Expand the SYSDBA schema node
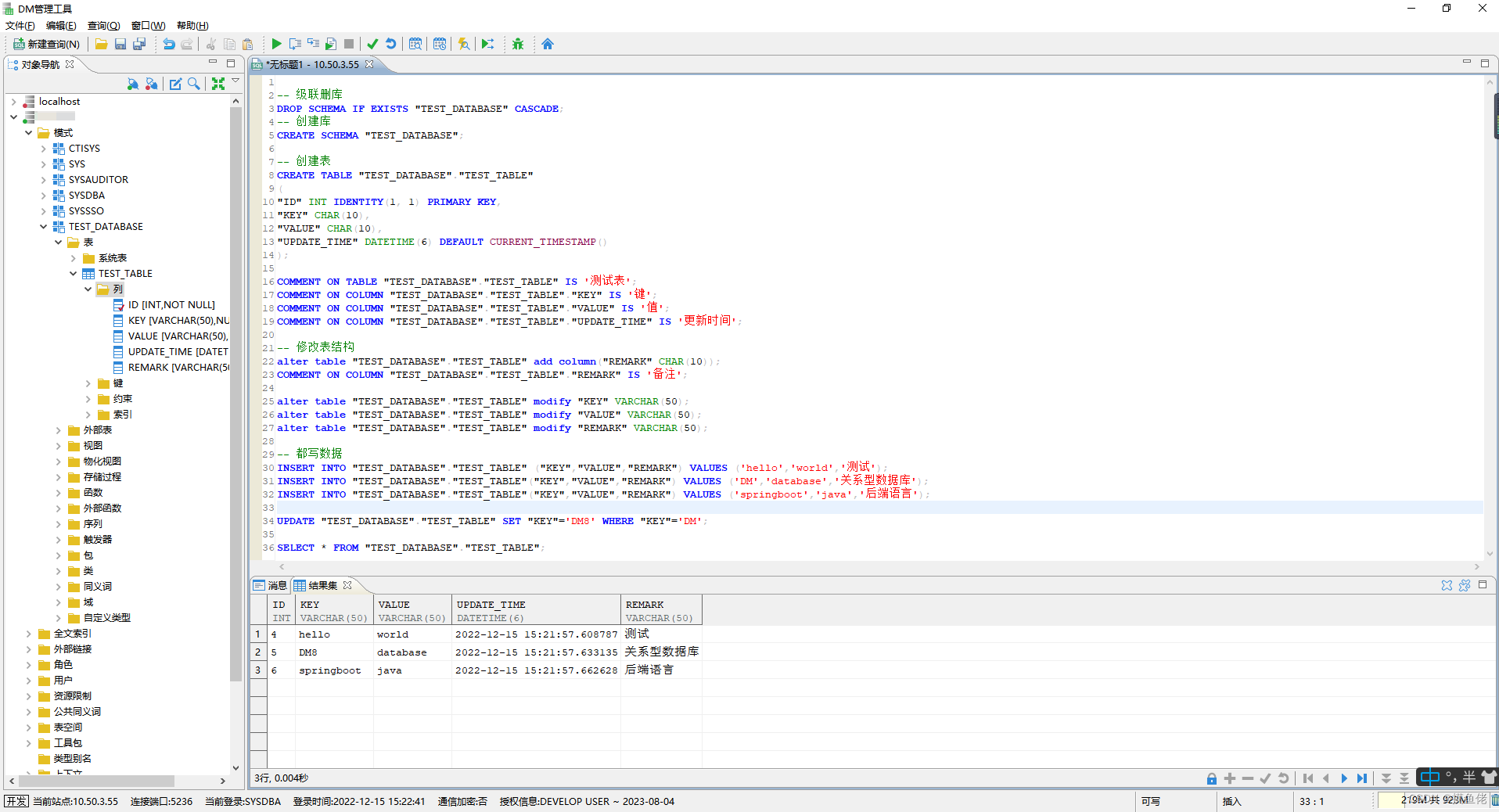Viewport: 1499px width, 812px height. pos(43,196)
